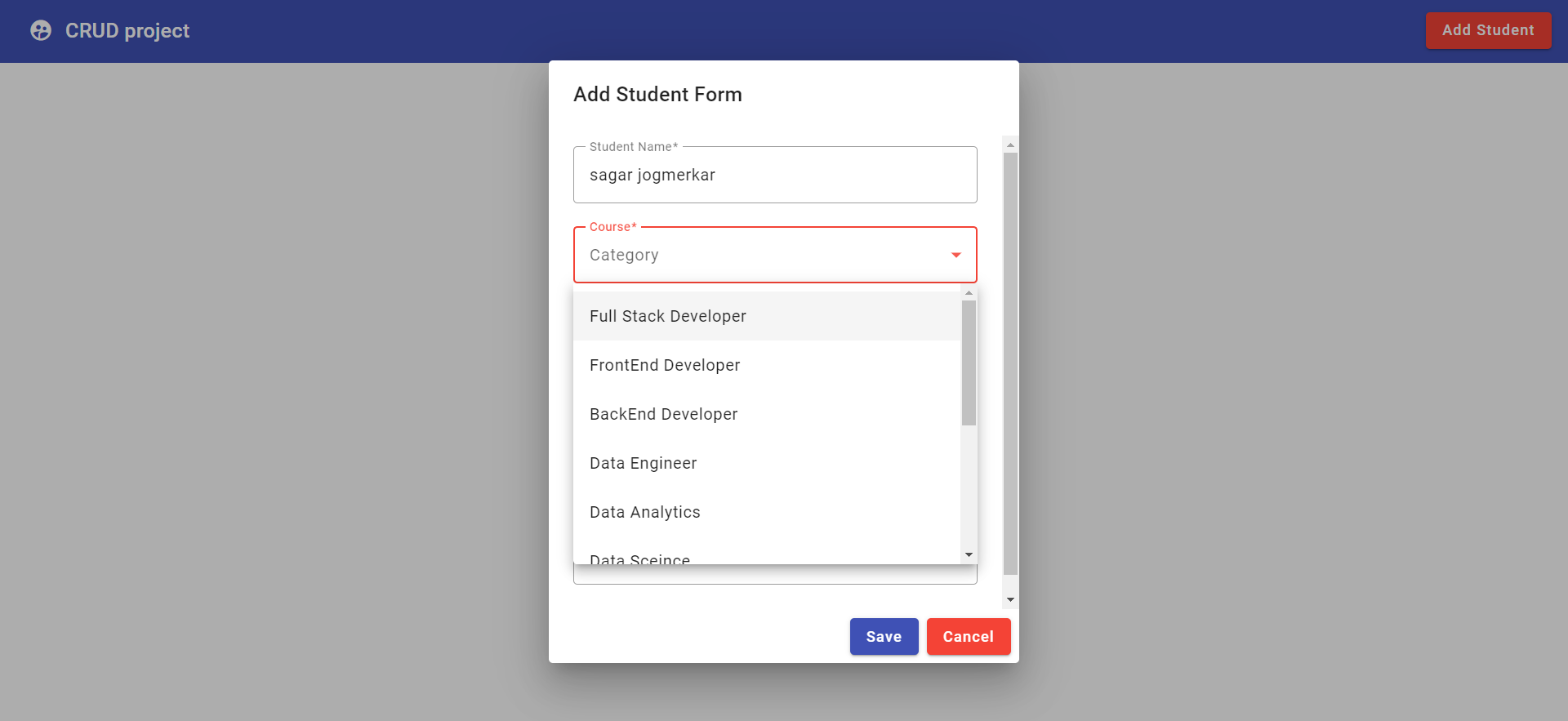The height and width of the screenshot is (721, 1568).
Task: Click the form dialog scrollbar thumb
Action: pyautogui.click(x=1010, y=363)
